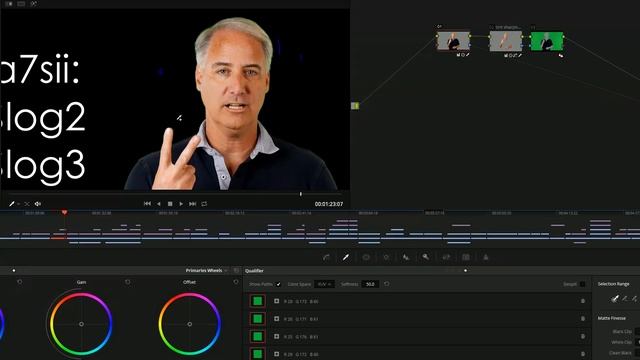Toggle the Show Paths checkbox
Screen dimensions: 640x360
click(278, 284)
